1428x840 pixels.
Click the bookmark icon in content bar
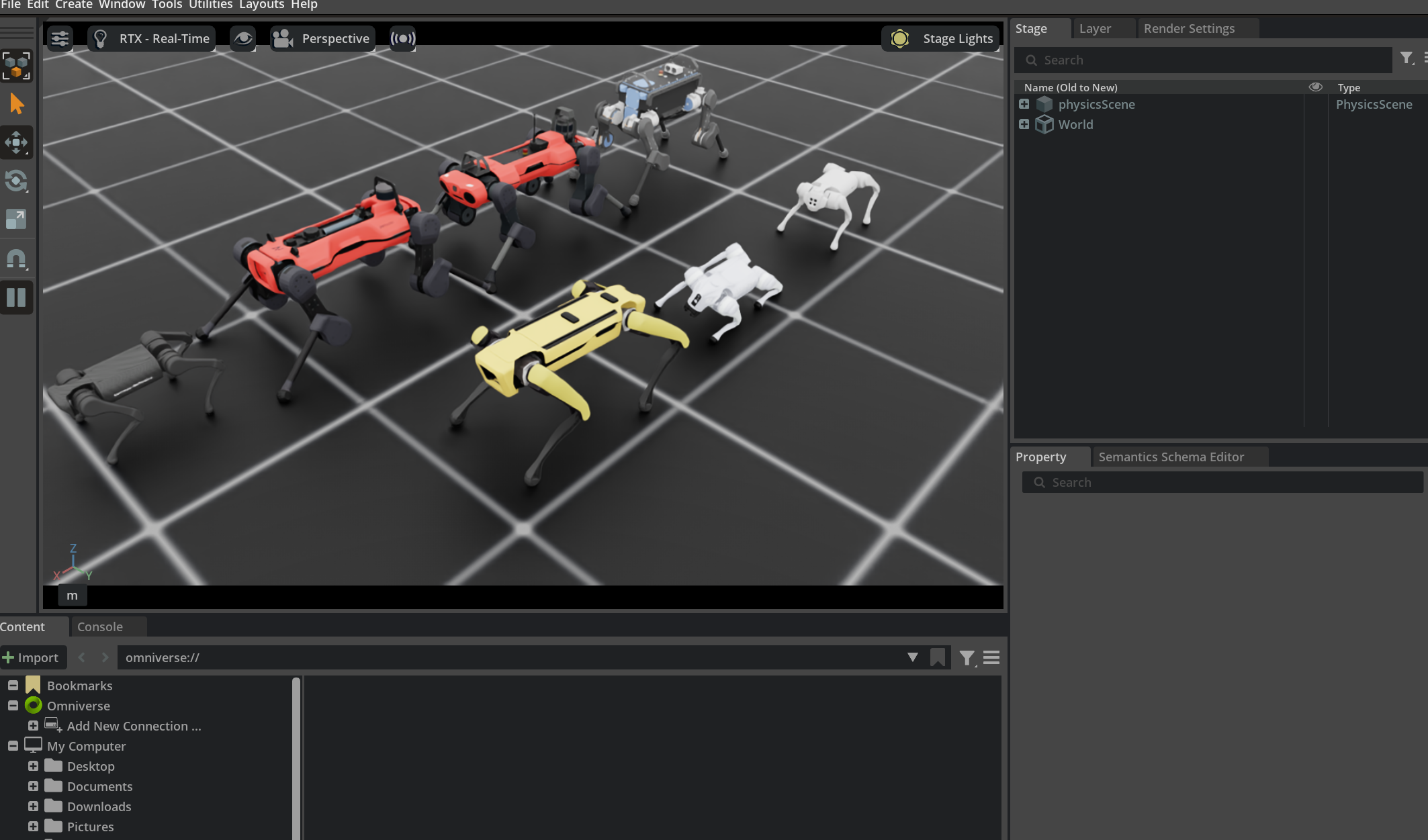coord(938,657)
